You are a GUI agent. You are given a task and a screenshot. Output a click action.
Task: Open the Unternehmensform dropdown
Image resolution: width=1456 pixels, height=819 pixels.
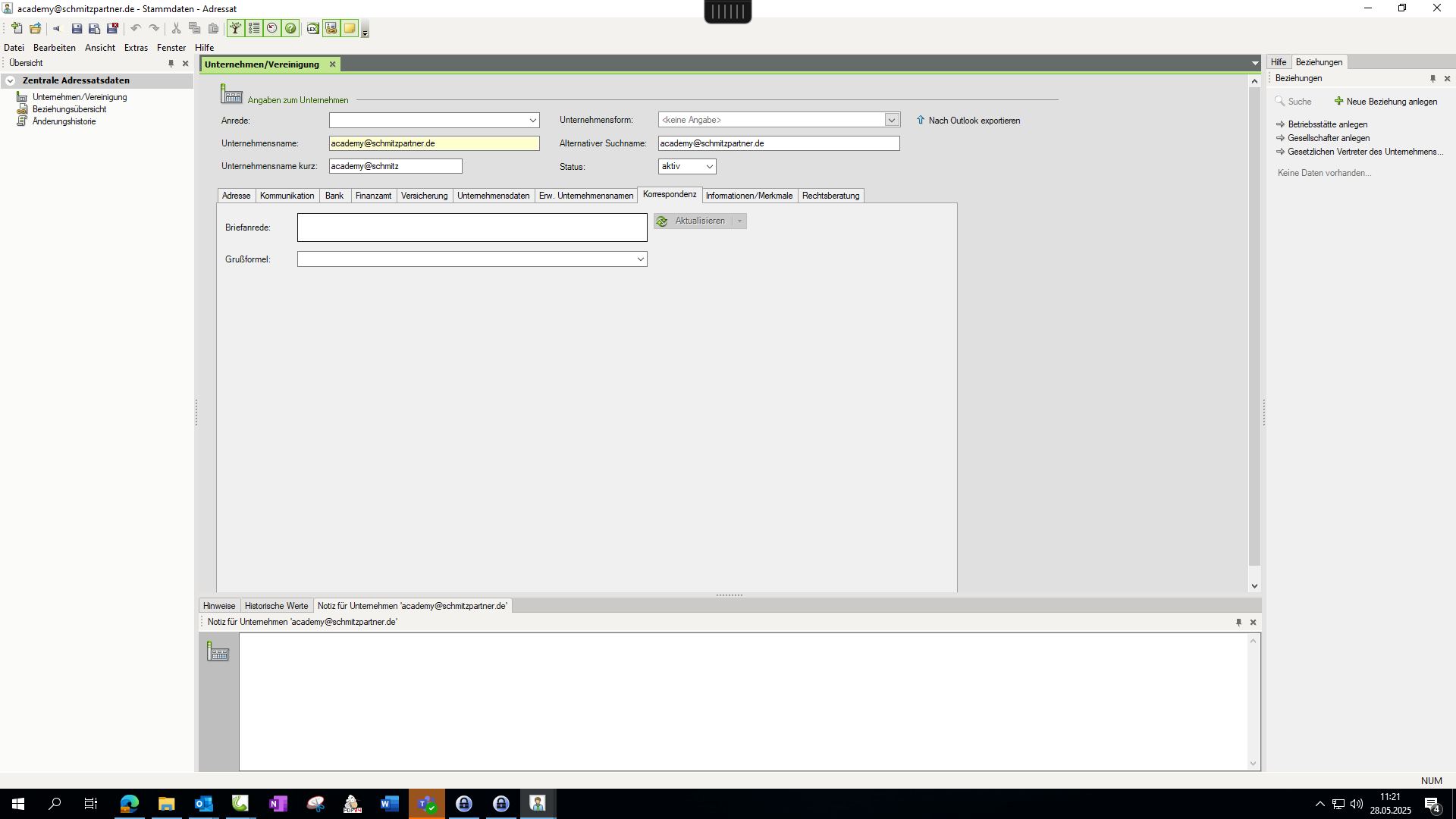(x=891, y=120)
